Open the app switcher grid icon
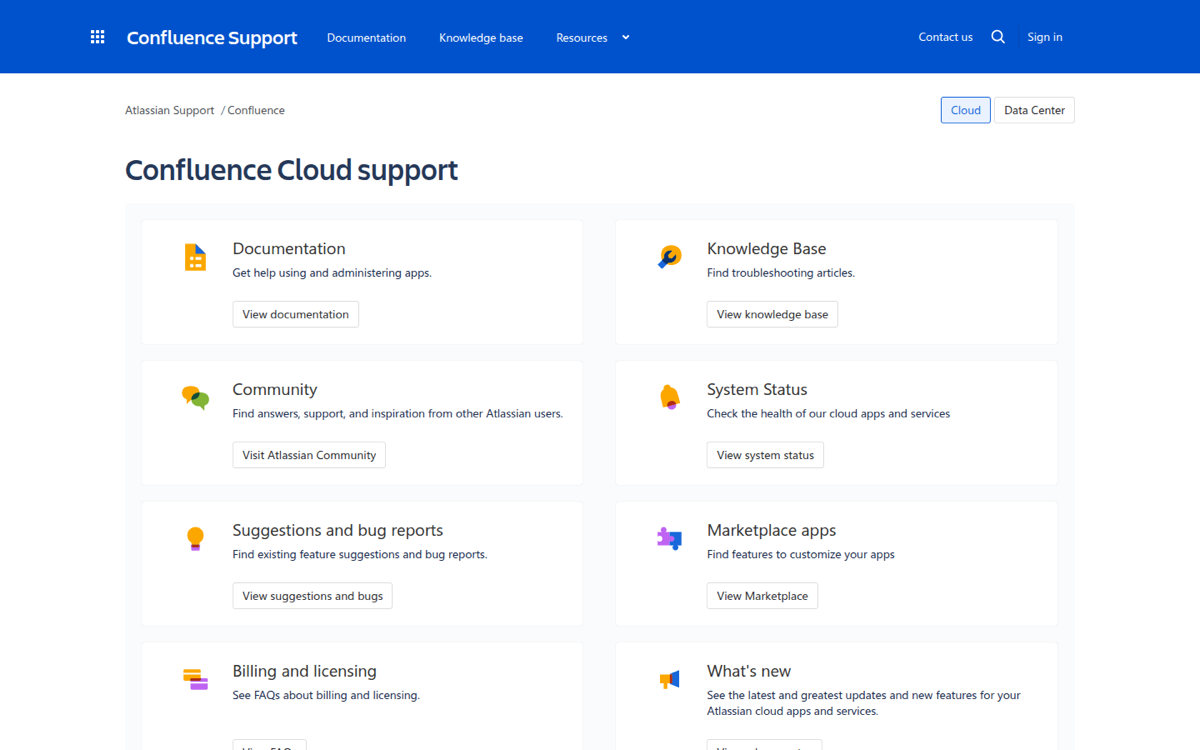This screenshot has width=1200, height=750. click(97, 37)
